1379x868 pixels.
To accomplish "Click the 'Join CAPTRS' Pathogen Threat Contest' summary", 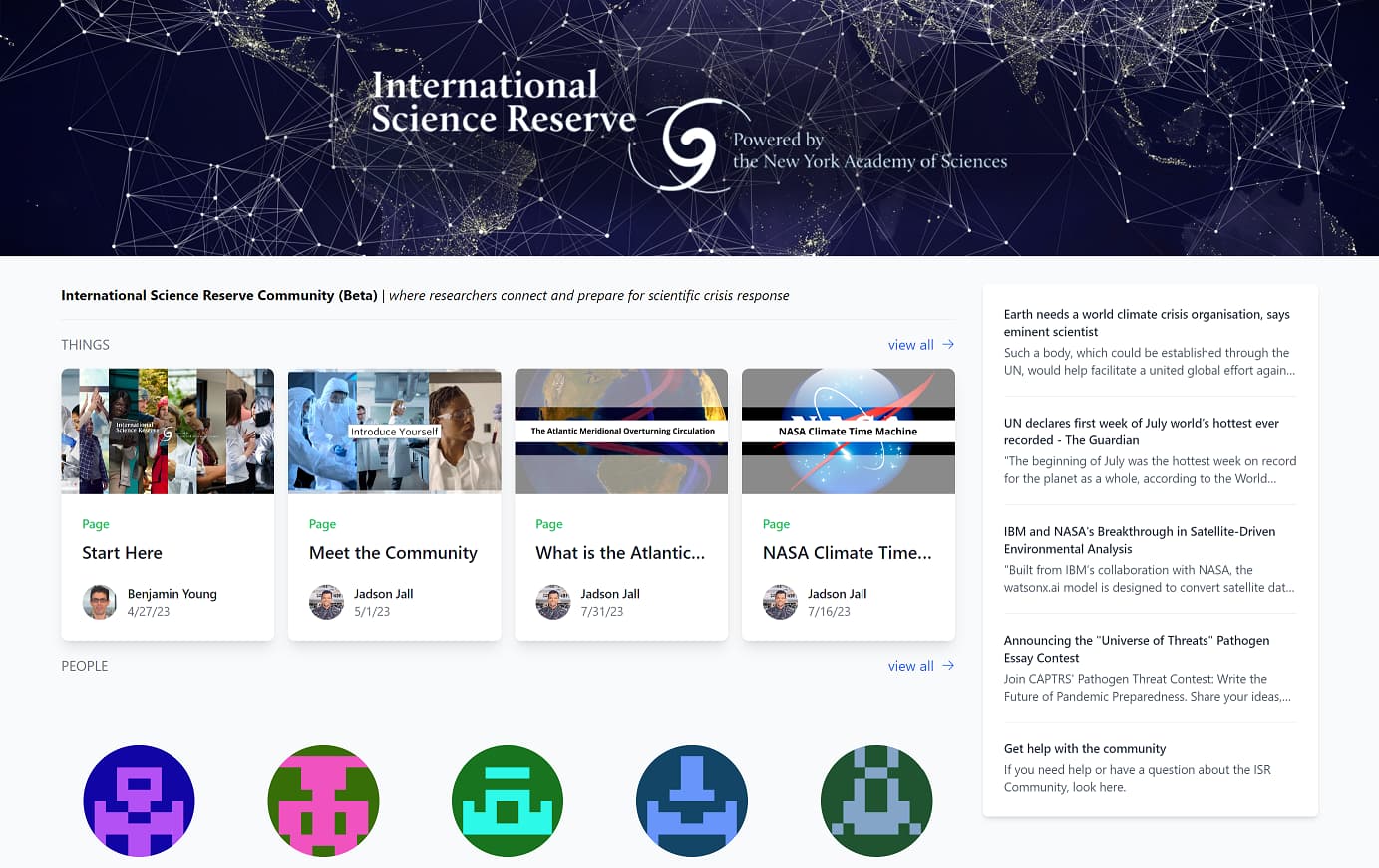I will [1148, 688].
